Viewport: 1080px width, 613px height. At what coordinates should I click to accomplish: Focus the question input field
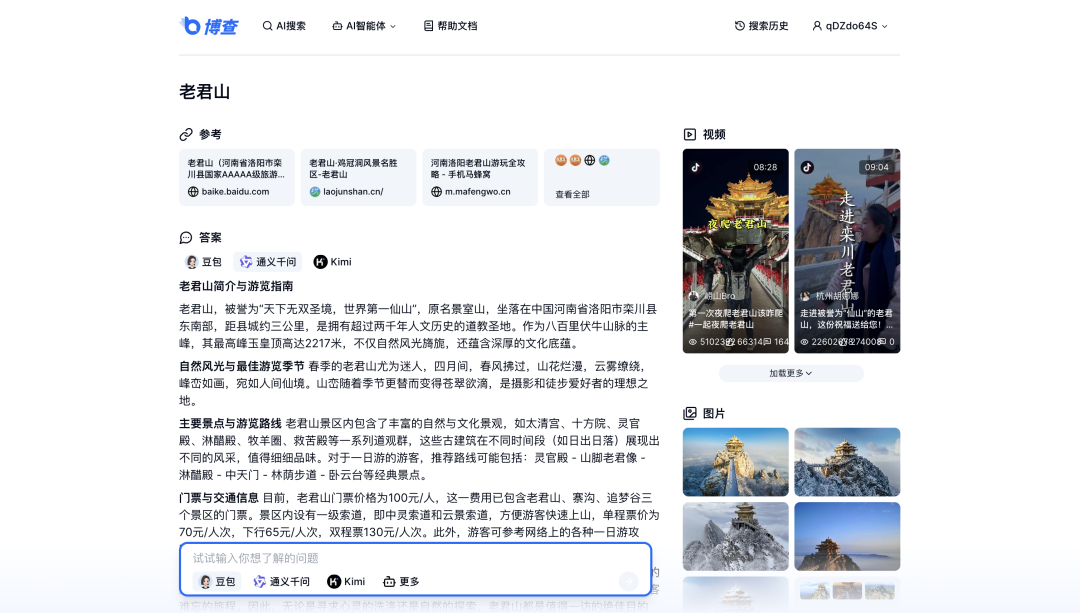(x=415, y=558)
